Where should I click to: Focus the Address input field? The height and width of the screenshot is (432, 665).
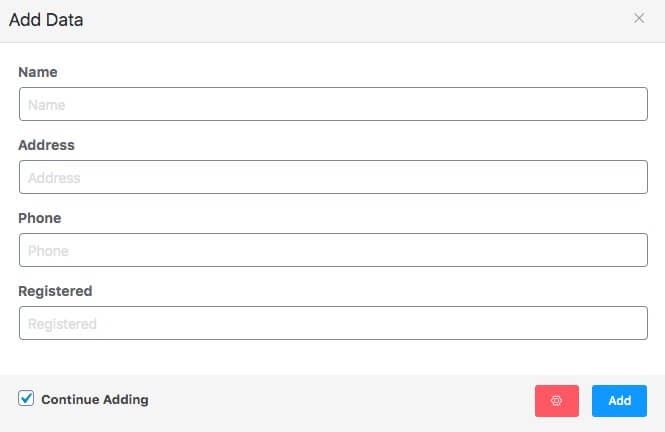pyautogui.click(x=333, y=177)
